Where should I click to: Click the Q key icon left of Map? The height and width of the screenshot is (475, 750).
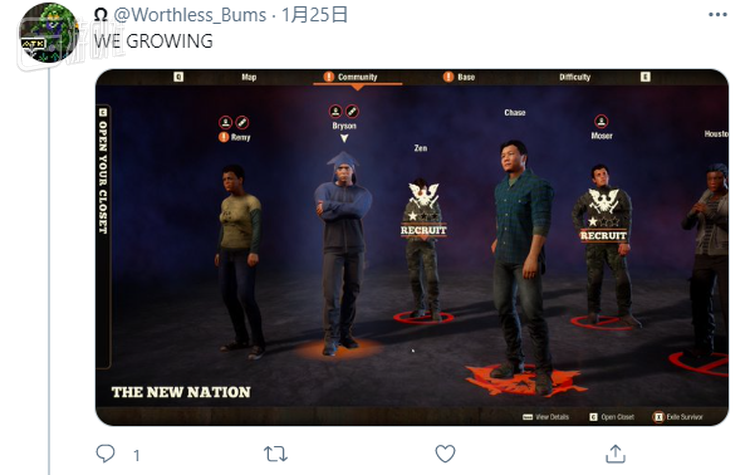pos(178,77)
